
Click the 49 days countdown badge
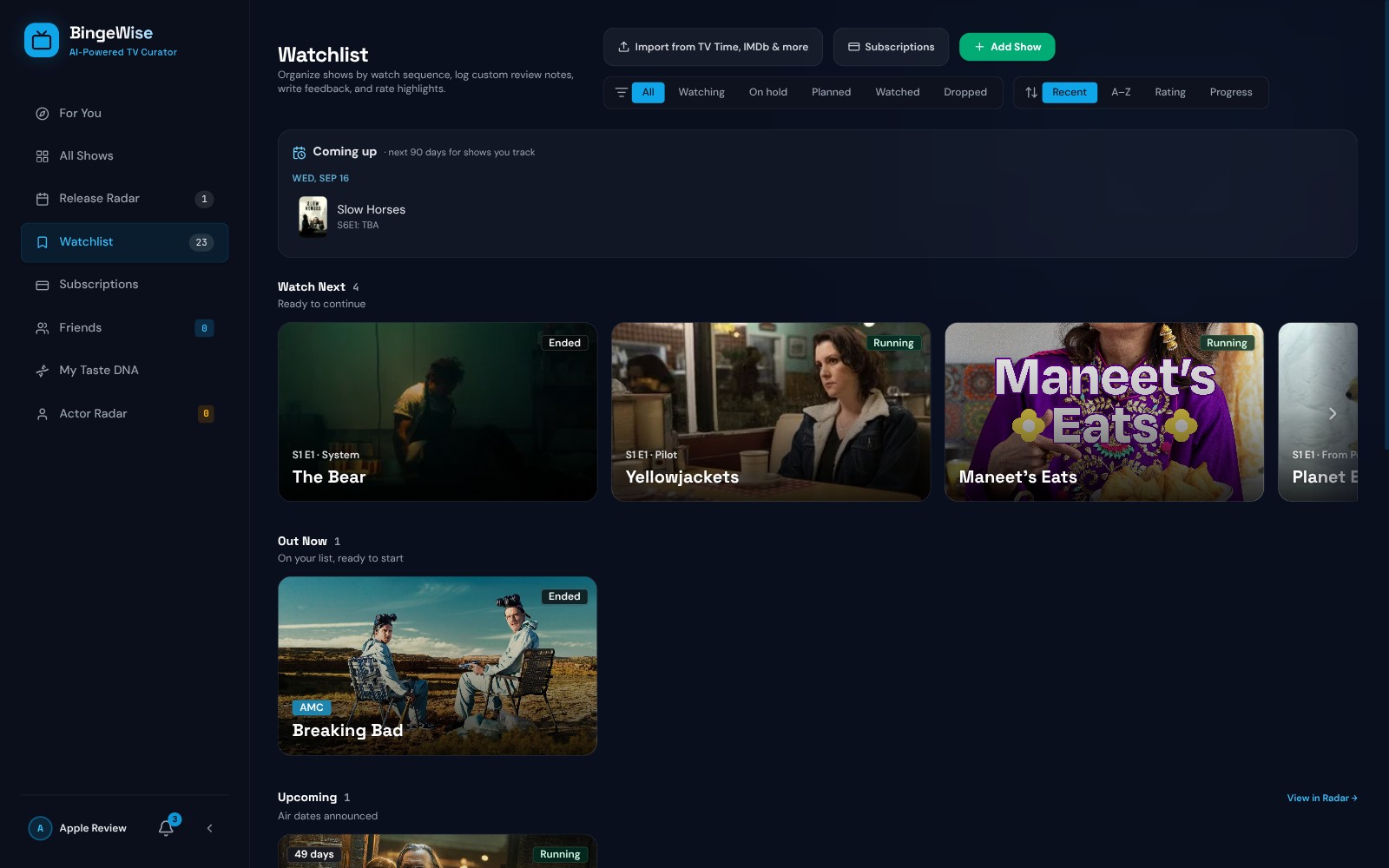(313, 854)
